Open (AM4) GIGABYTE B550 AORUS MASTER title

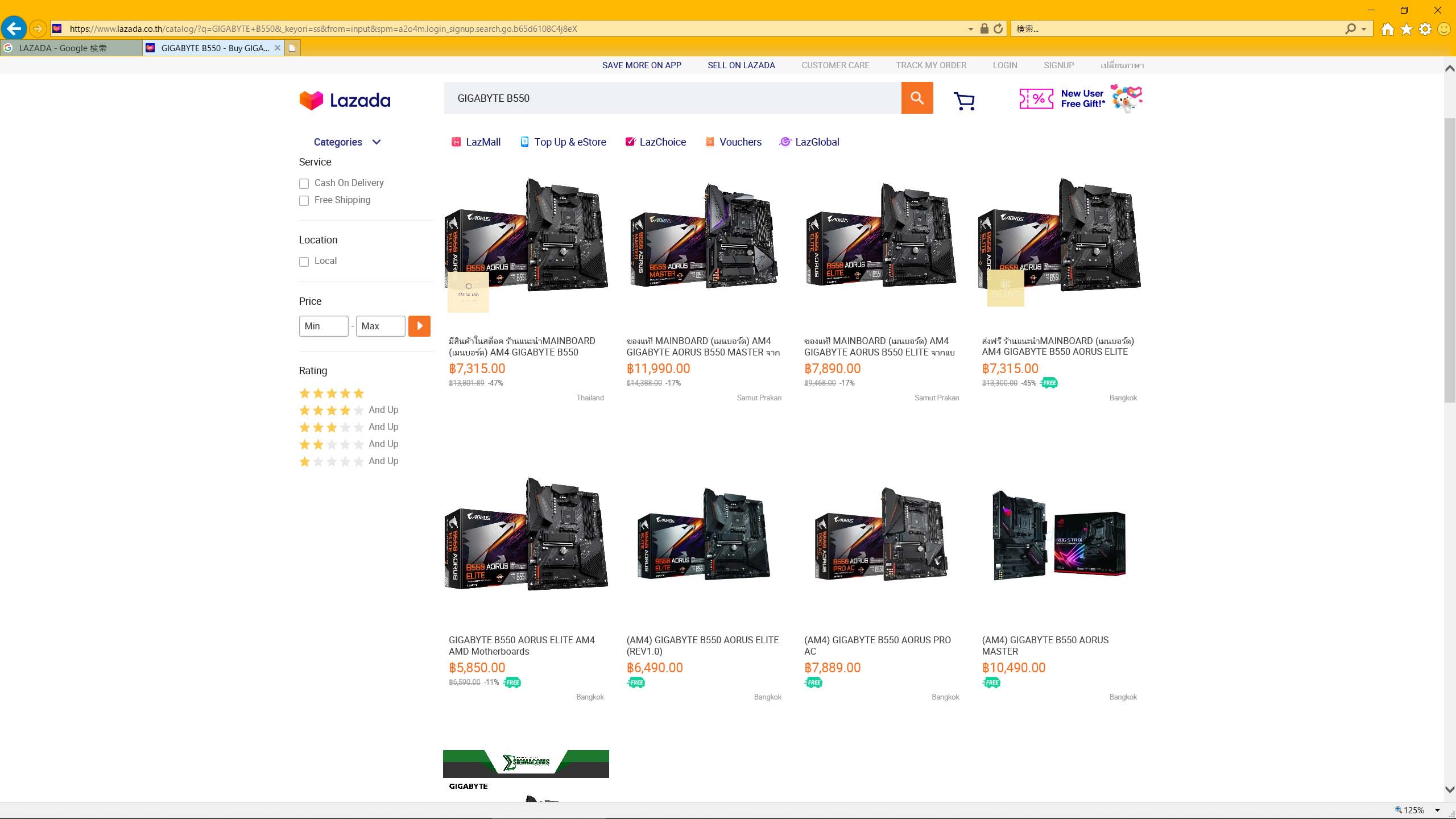(1045, 646)
